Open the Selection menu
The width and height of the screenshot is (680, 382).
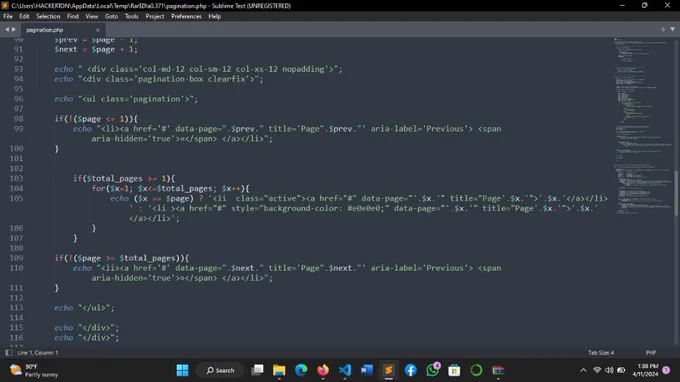(48, 16)
